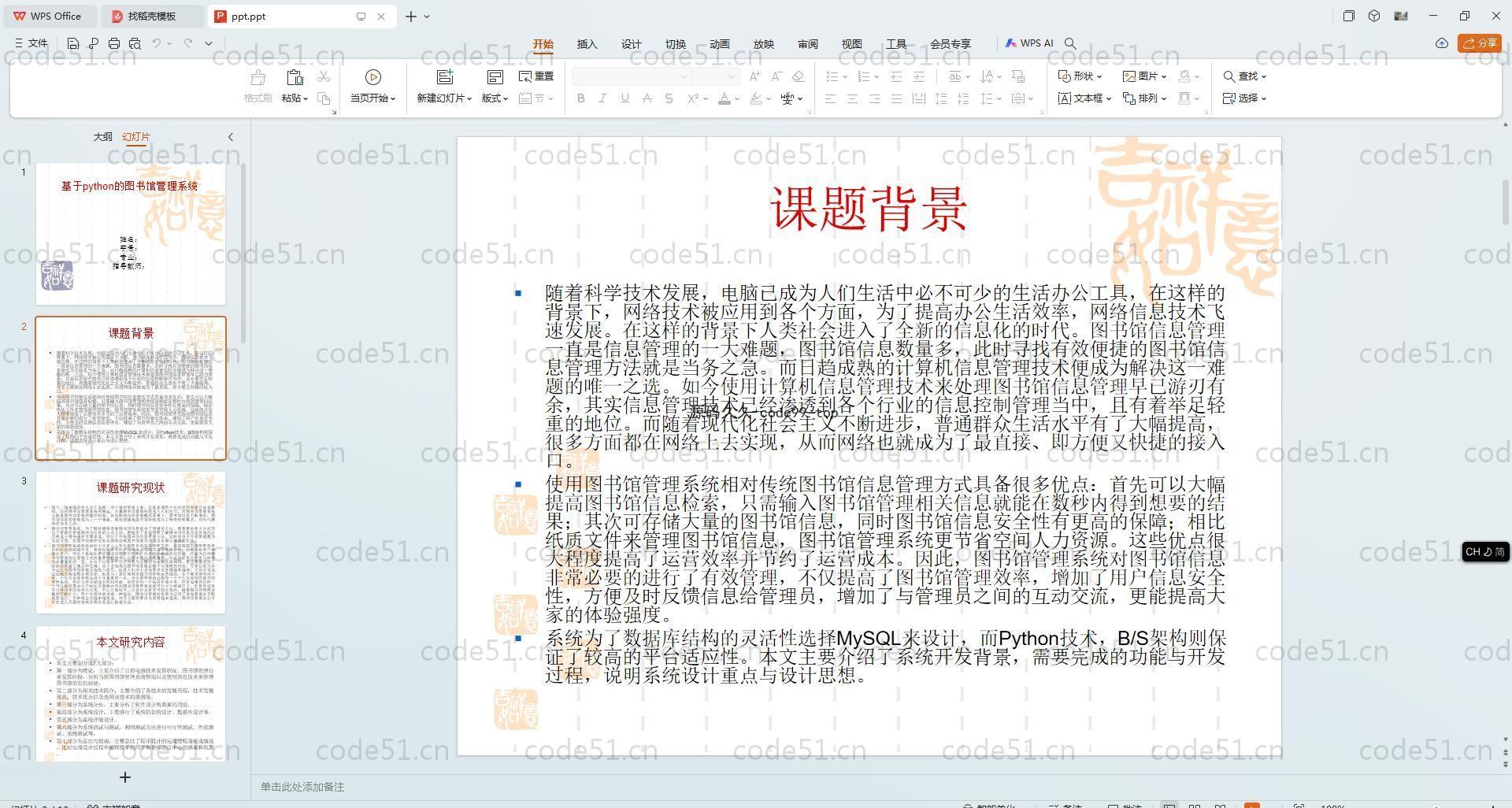
Task: Click the Redo arrow icon
Action: pyautogui.click(x=188, y=44)
